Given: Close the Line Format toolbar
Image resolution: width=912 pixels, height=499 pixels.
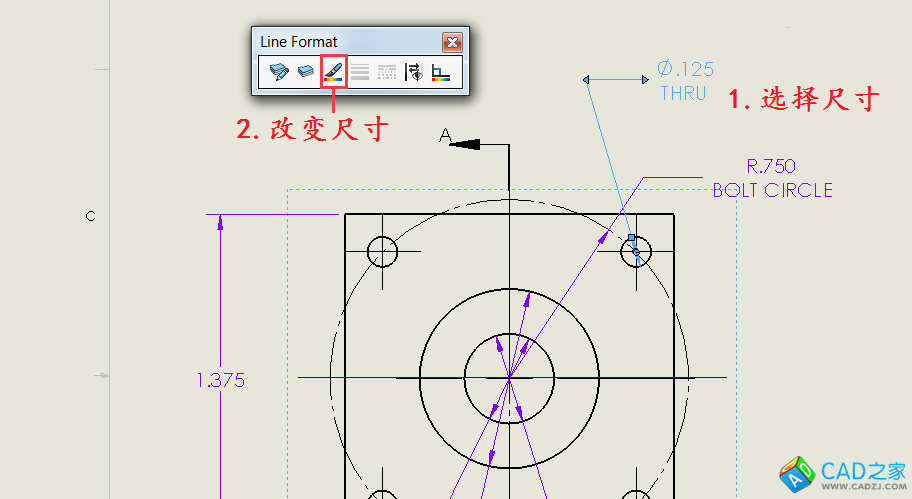Looking at the screenshot, I should click(452, 42).
